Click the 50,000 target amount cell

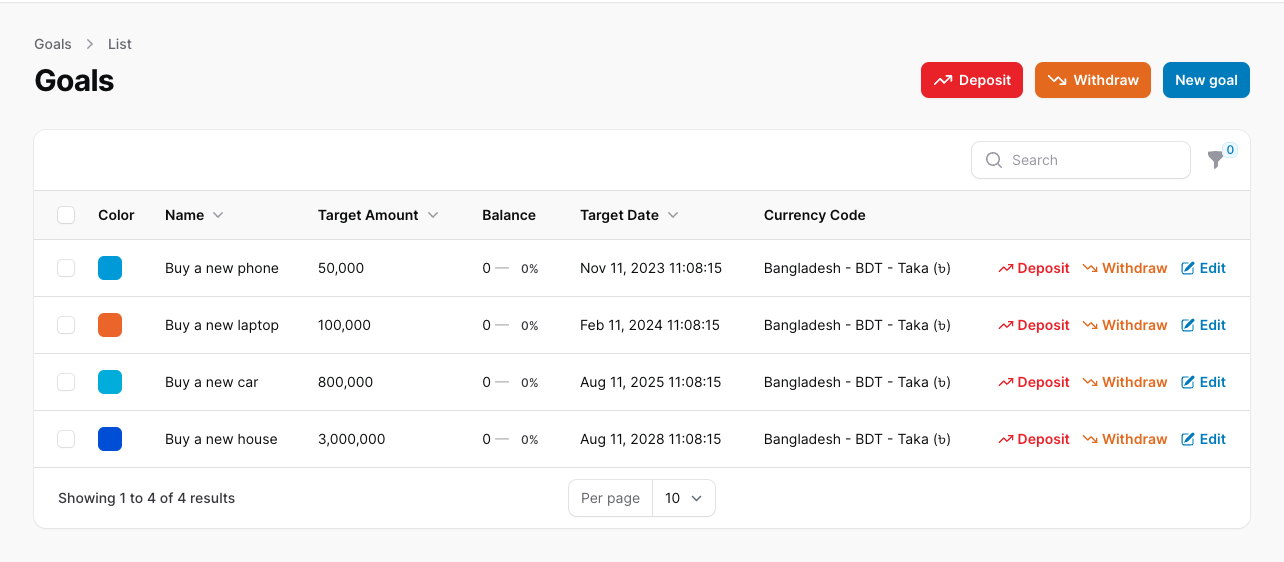tap(341, 268)
